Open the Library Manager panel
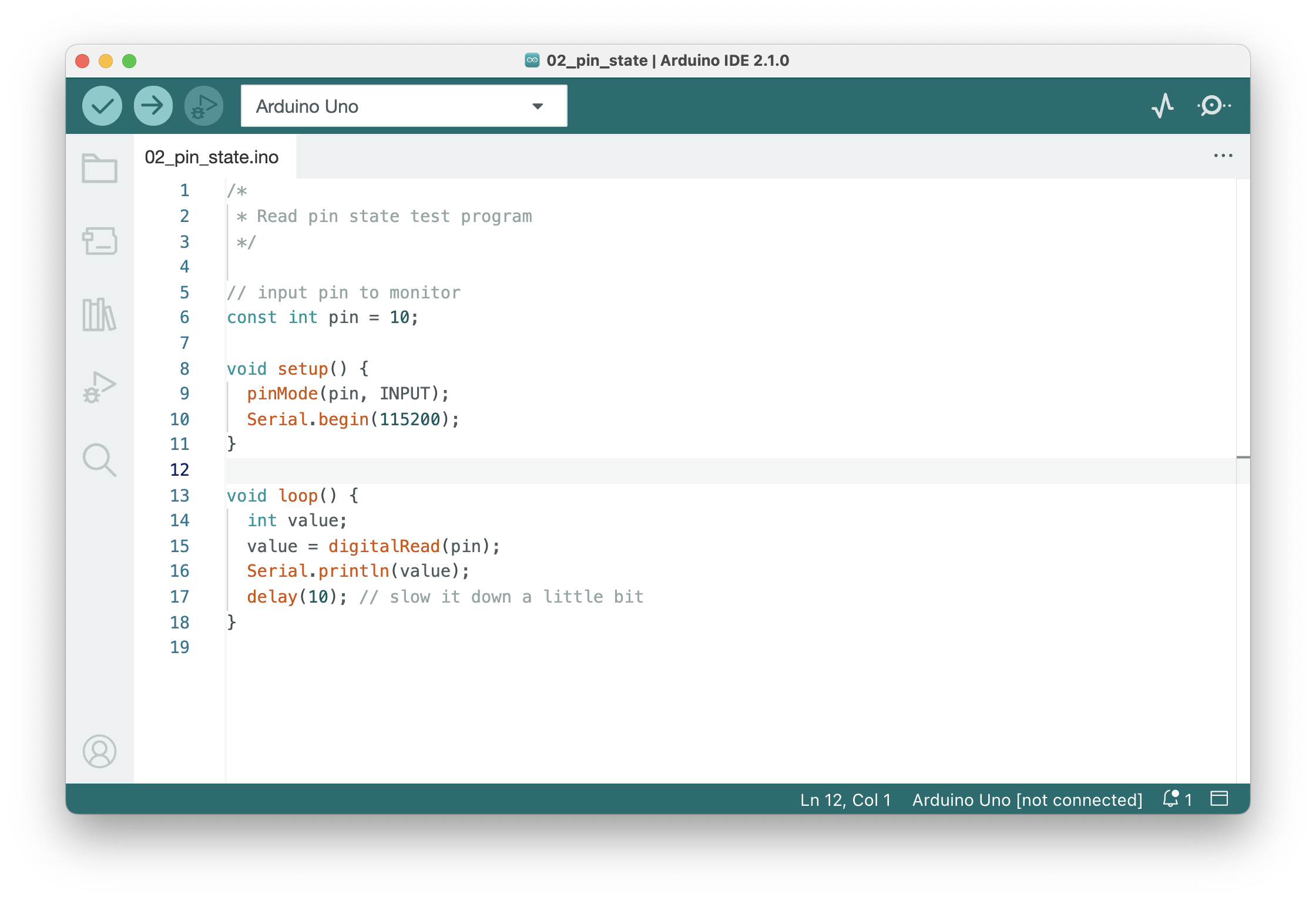1316x901 pixels. click(99, 314)
